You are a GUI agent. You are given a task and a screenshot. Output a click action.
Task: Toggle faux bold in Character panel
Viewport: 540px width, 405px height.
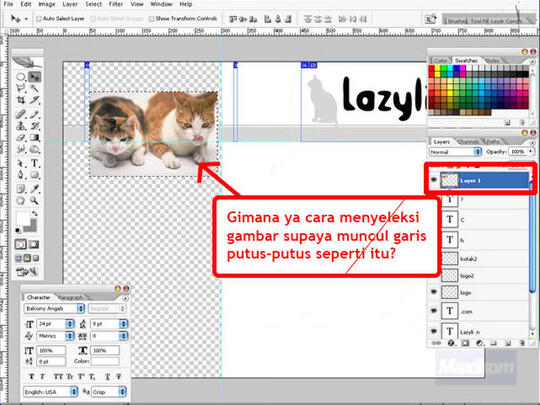32,377
